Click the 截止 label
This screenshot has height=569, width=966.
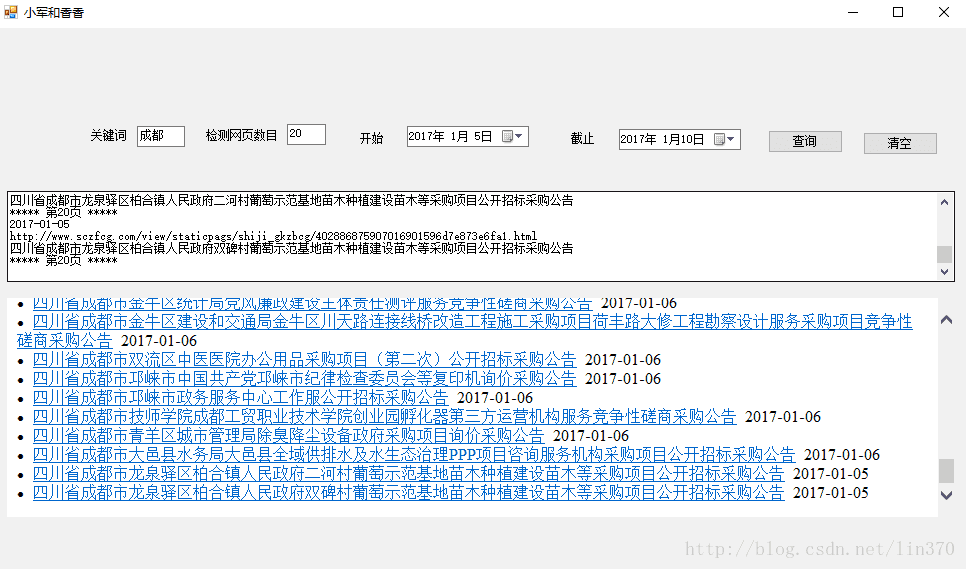point(582,139)
